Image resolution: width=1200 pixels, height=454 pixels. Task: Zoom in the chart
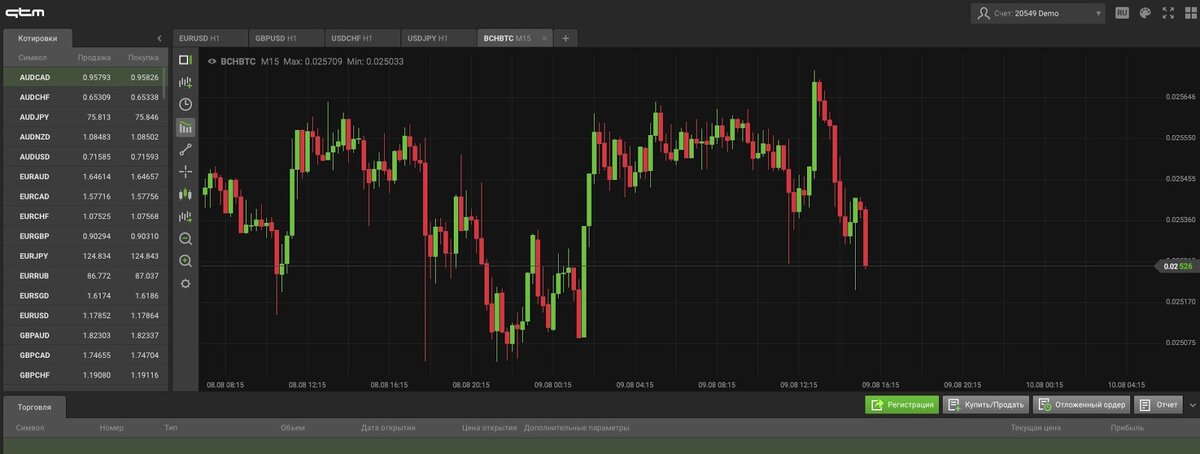click(x=185, y=261)
